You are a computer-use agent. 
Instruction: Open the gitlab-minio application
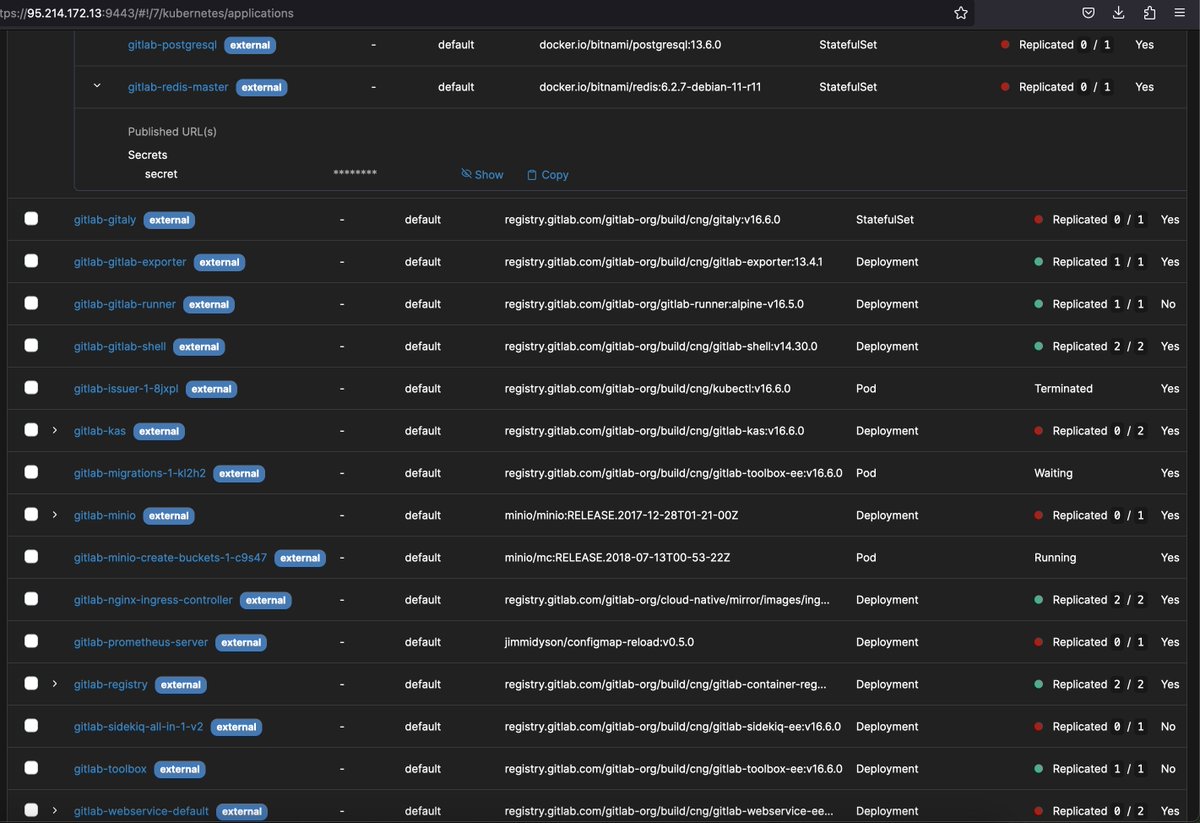tap(105, 516)
